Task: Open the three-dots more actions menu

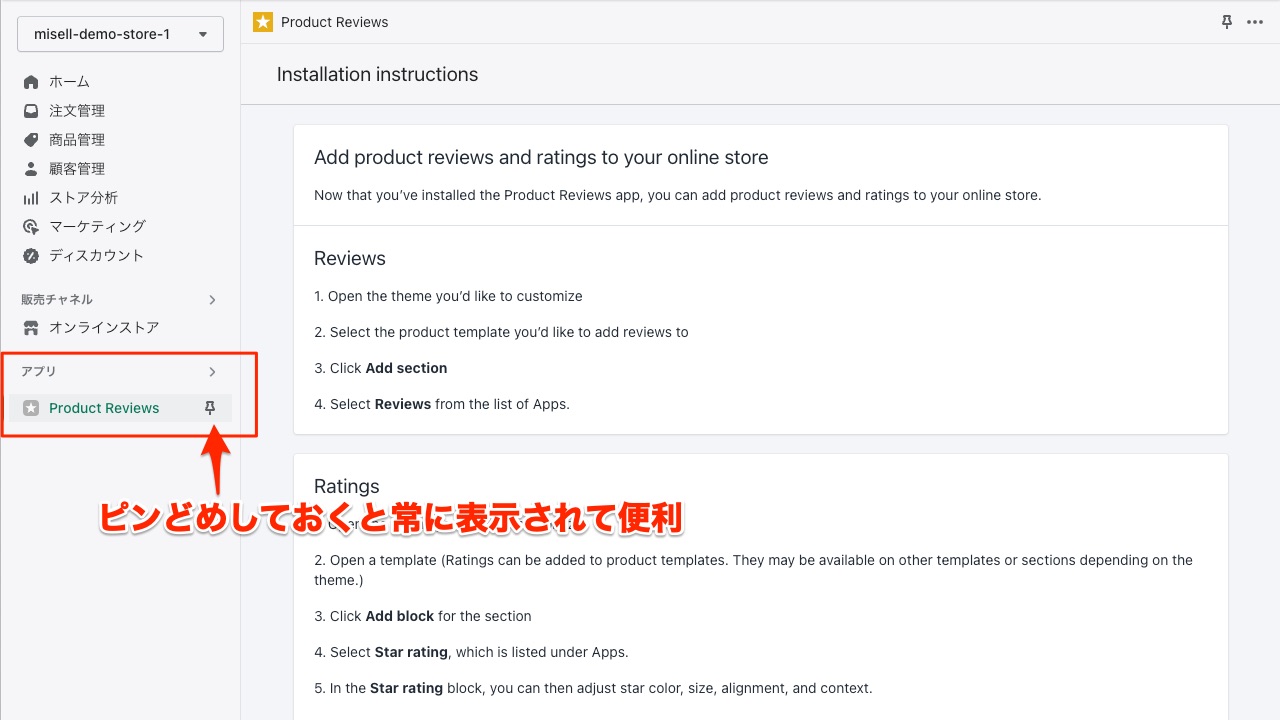Action: tap(1255, 22)
